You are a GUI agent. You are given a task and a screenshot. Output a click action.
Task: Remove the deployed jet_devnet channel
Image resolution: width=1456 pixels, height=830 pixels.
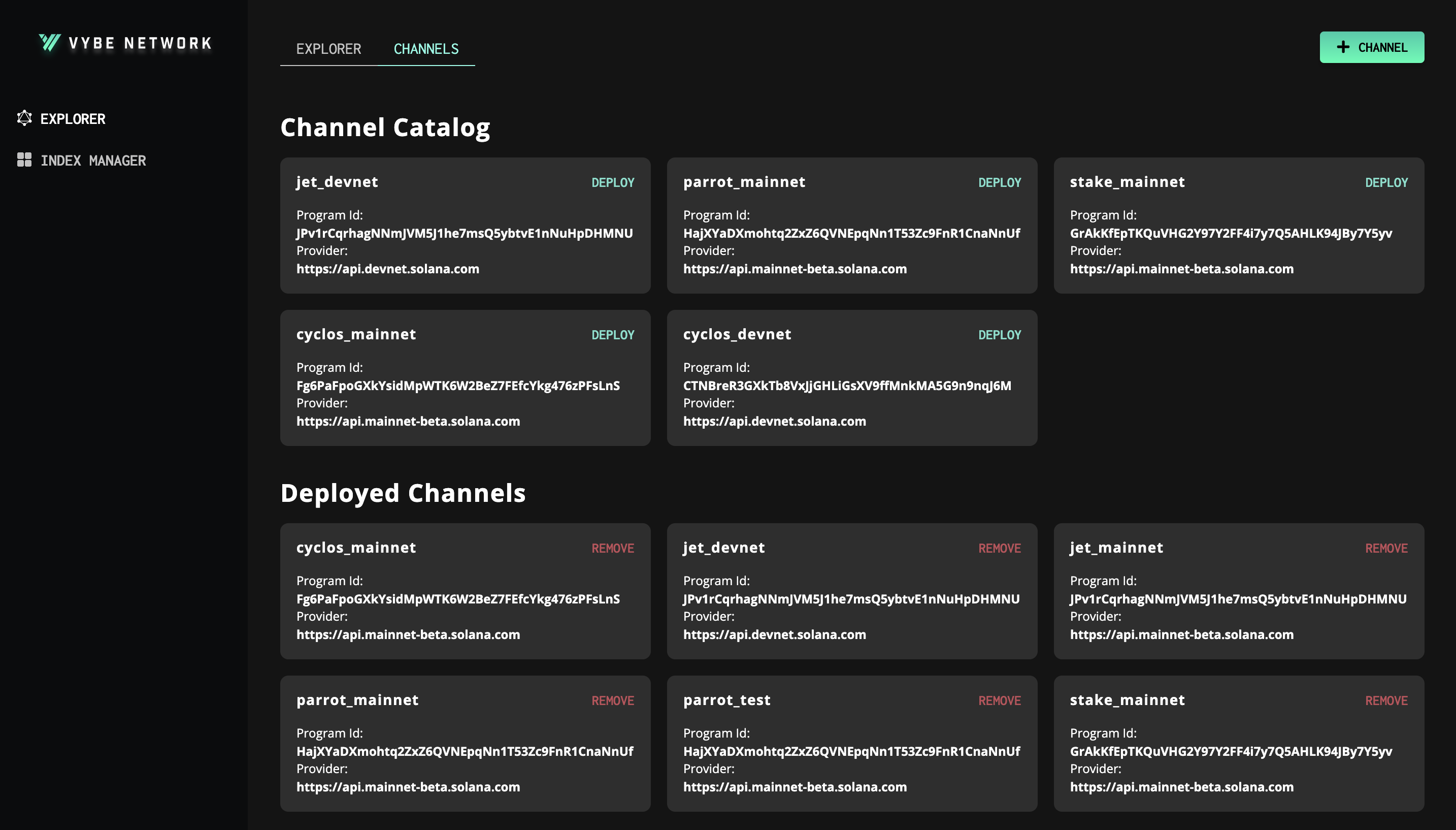(x=999, y=548)
